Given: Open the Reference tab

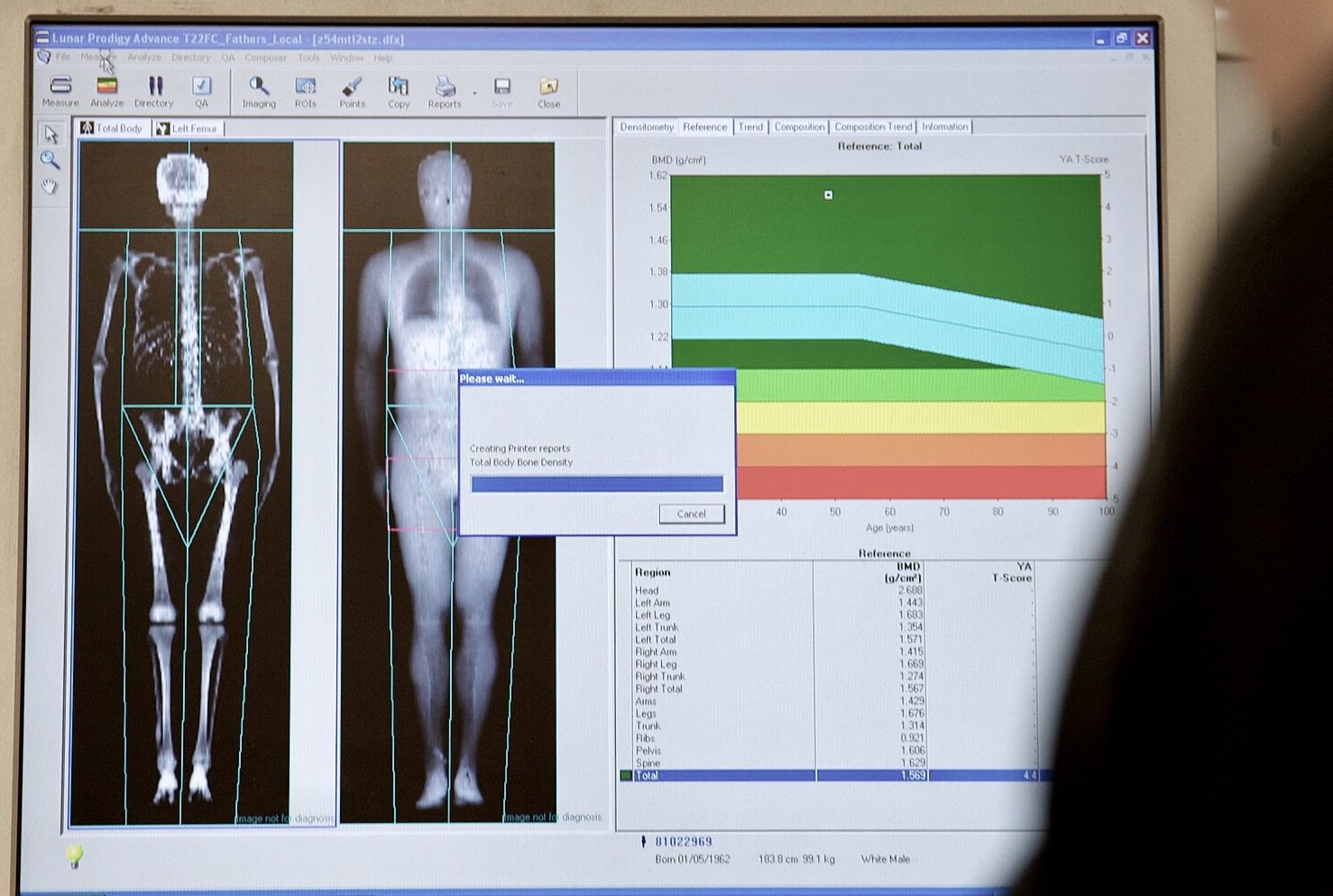Looking at the screenshot, I should click(x=704, y=127).
